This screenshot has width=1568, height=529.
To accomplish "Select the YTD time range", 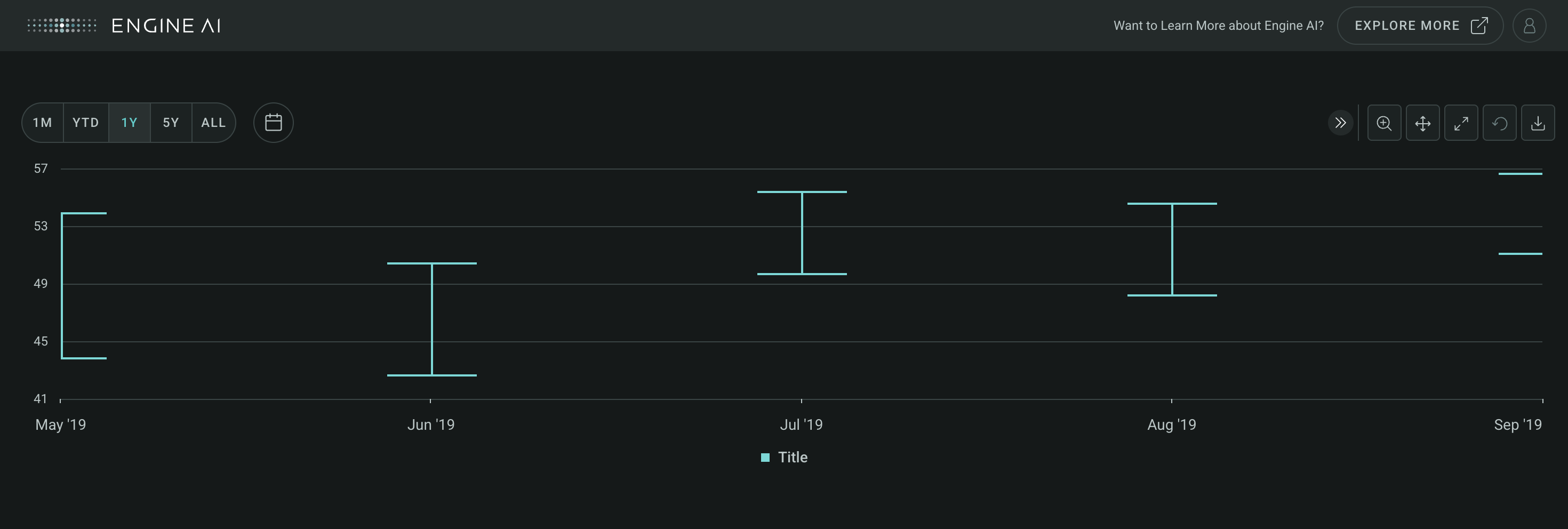I will click(x=86, y=122).
